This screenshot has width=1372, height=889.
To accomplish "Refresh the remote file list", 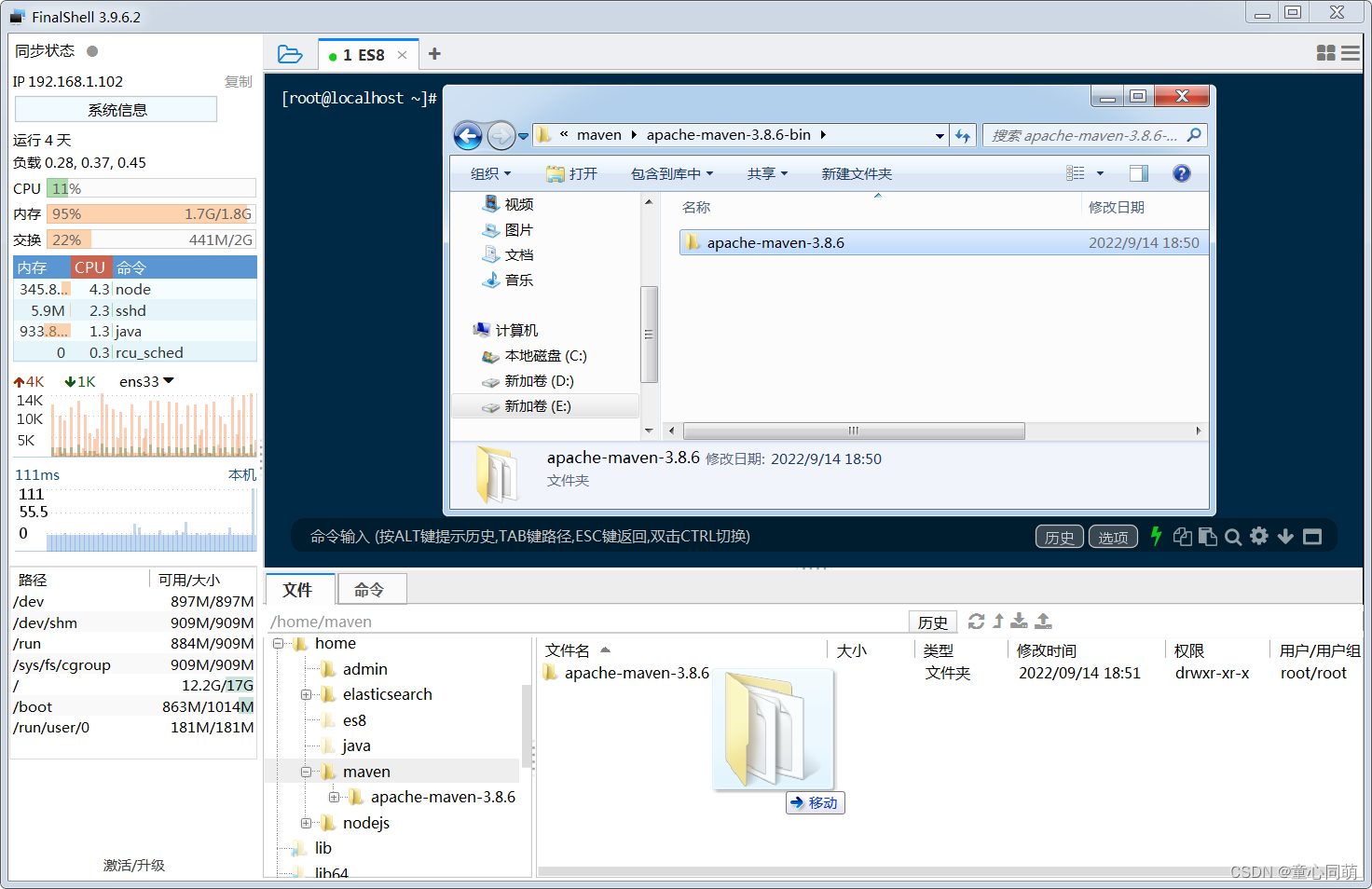I will click(976, 621).
